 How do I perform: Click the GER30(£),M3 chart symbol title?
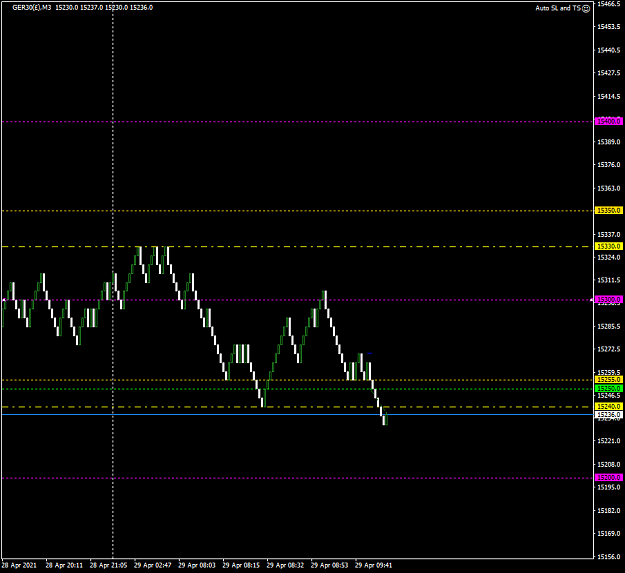31,8
